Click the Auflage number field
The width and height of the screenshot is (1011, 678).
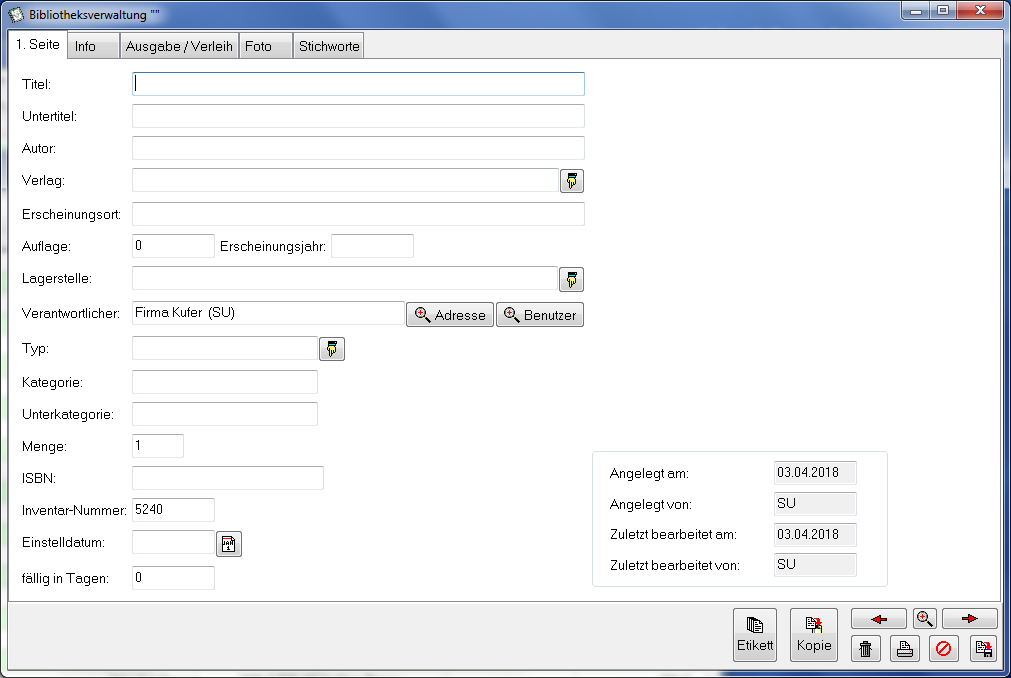[x=173, y=246]
